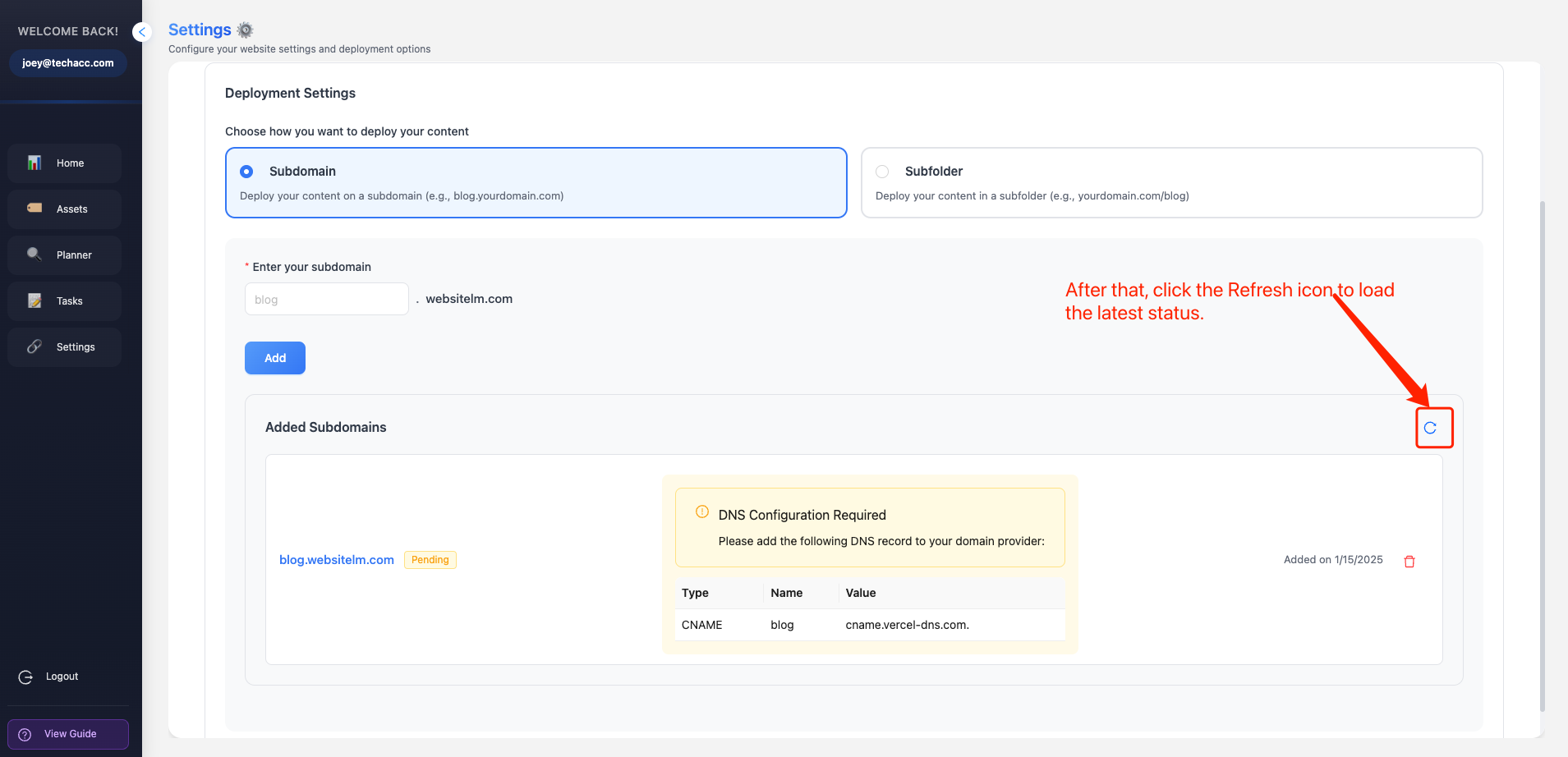Click the Pending status badge
1568x757 pixels.
[430, 560]
